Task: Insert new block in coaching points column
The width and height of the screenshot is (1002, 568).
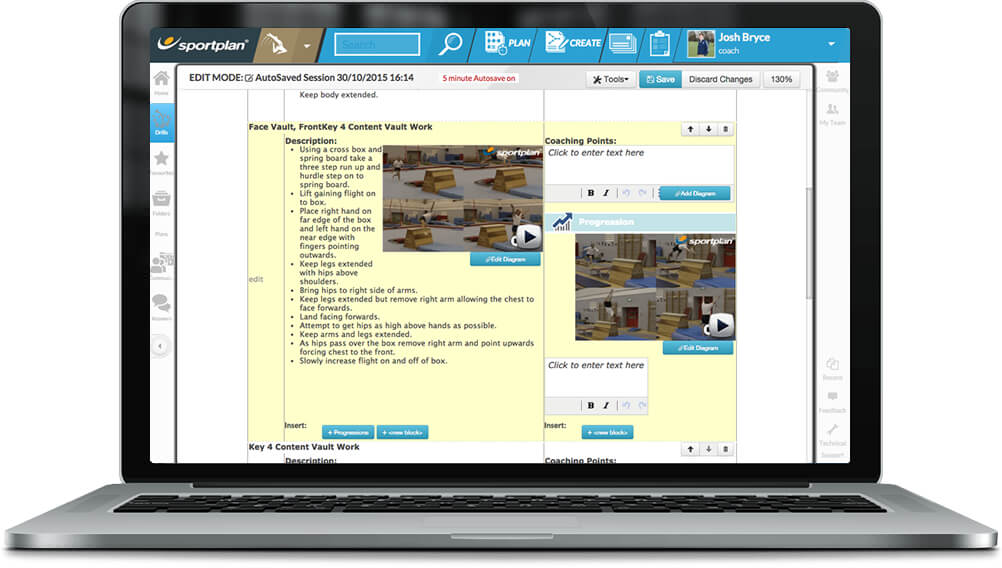Action: click(x=607, y=433)
